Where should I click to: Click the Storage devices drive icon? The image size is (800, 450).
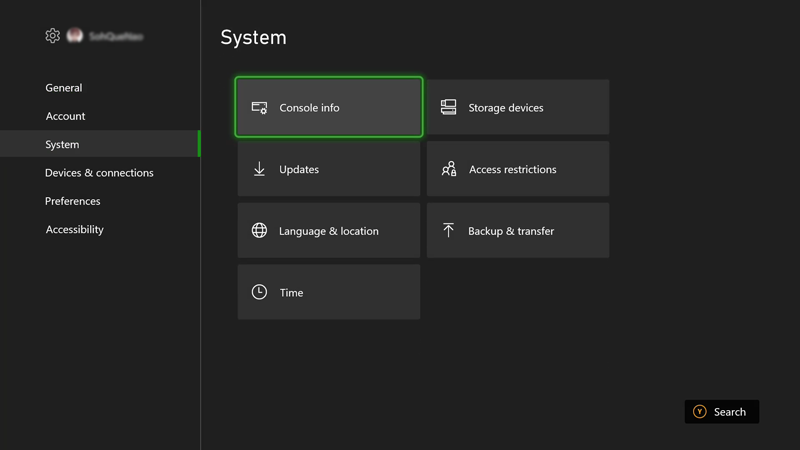pyautogui.click(x=448, y=107)
